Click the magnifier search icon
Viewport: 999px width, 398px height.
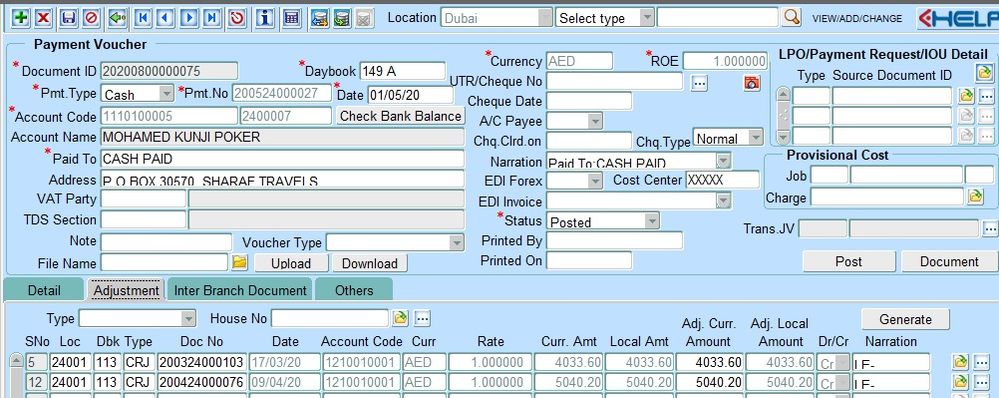(x=791, y=17)
